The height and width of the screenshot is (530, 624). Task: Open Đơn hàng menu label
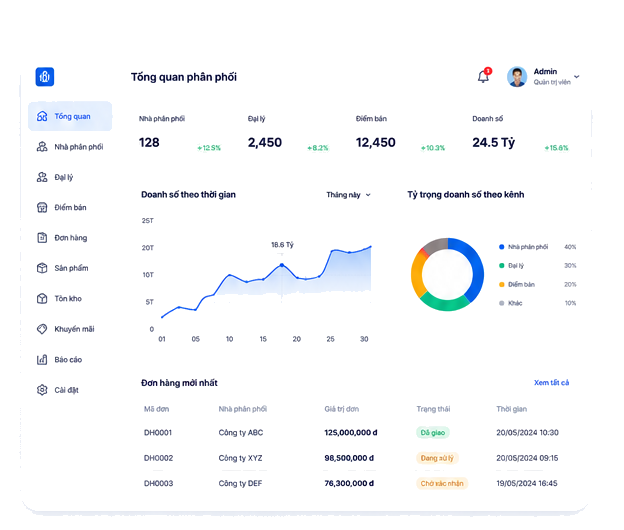71,238
